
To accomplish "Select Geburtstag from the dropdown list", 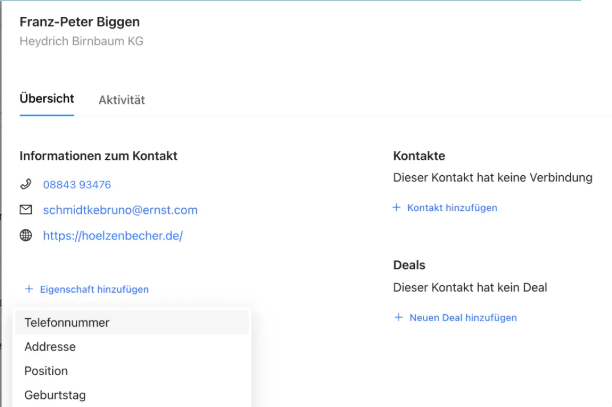I will click(55, 395).
